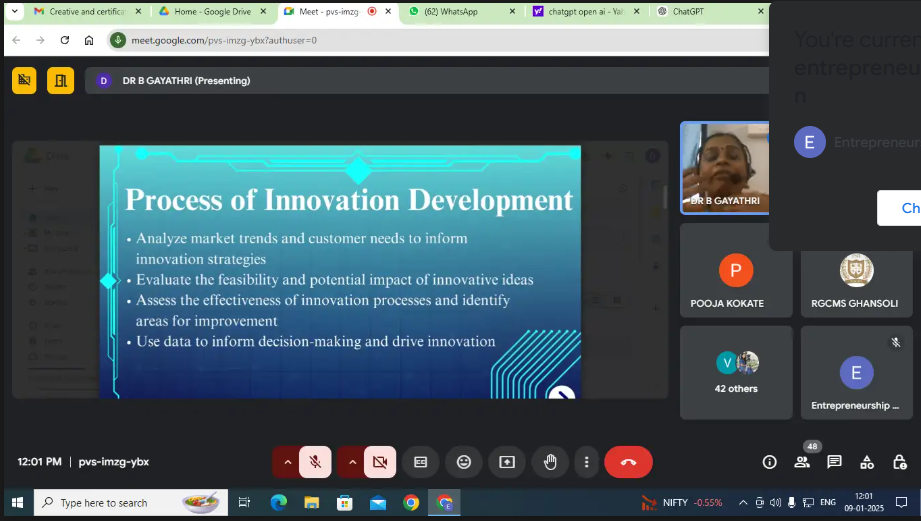Open the browser tab search dropdown arrow
Viewport: 921px width, 521px height.
click(14, 11)
